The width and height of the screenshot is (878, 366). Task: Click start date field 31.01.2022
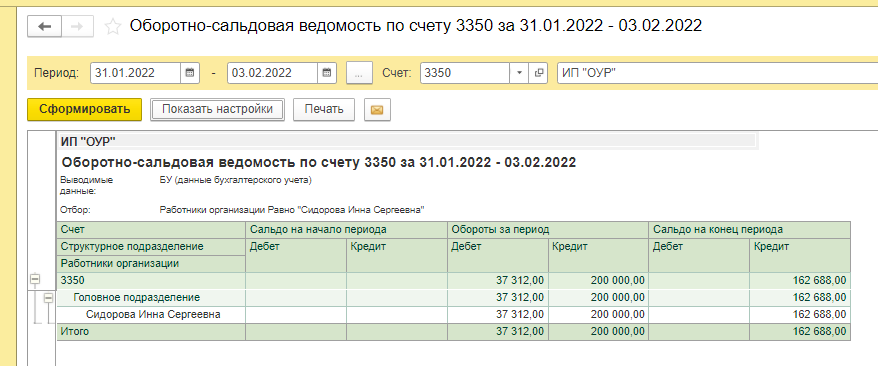pyautogui.click(x=136, y=73)
